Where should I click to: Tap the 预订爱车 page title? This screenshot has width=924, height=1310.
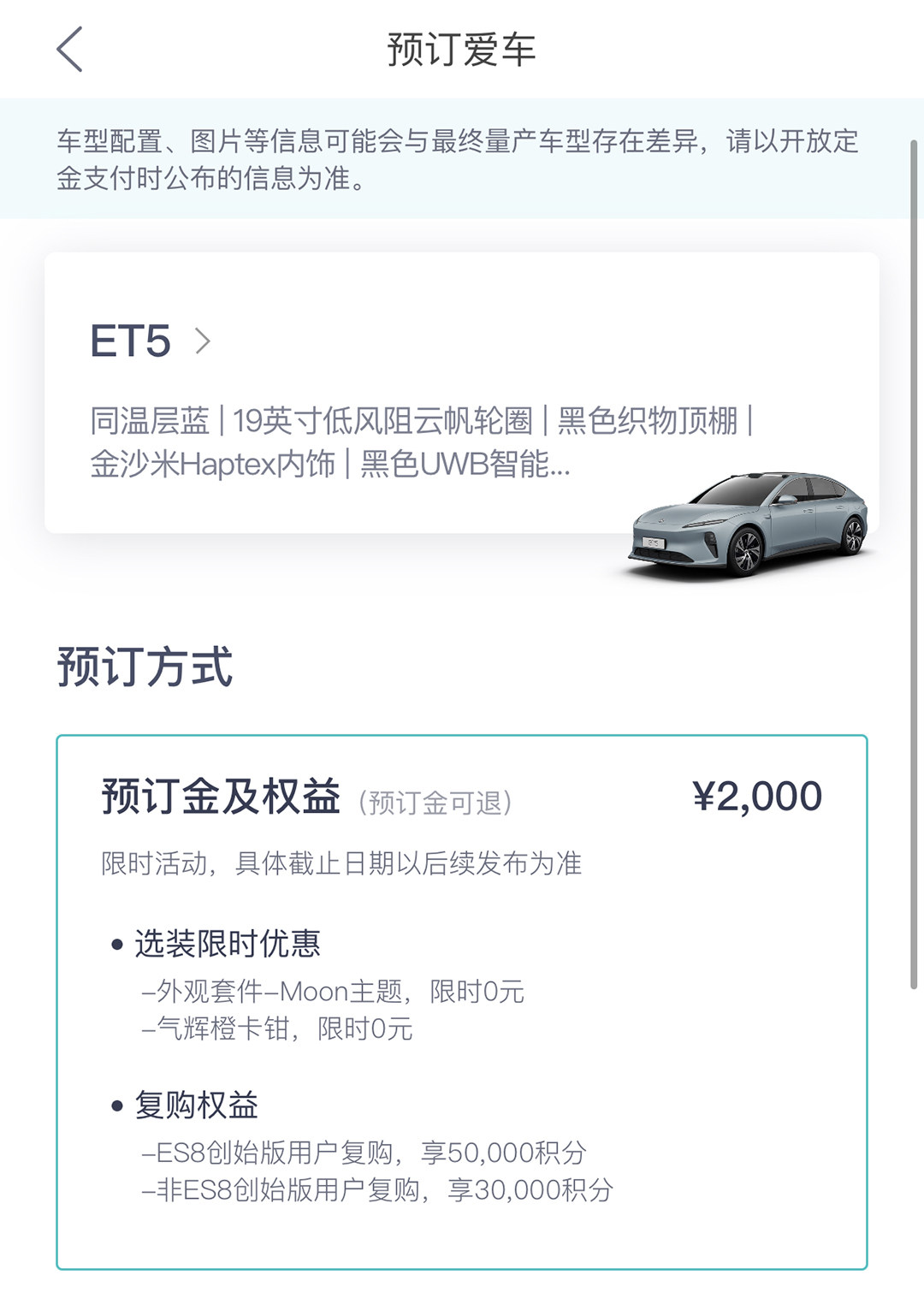pos(461,50)
